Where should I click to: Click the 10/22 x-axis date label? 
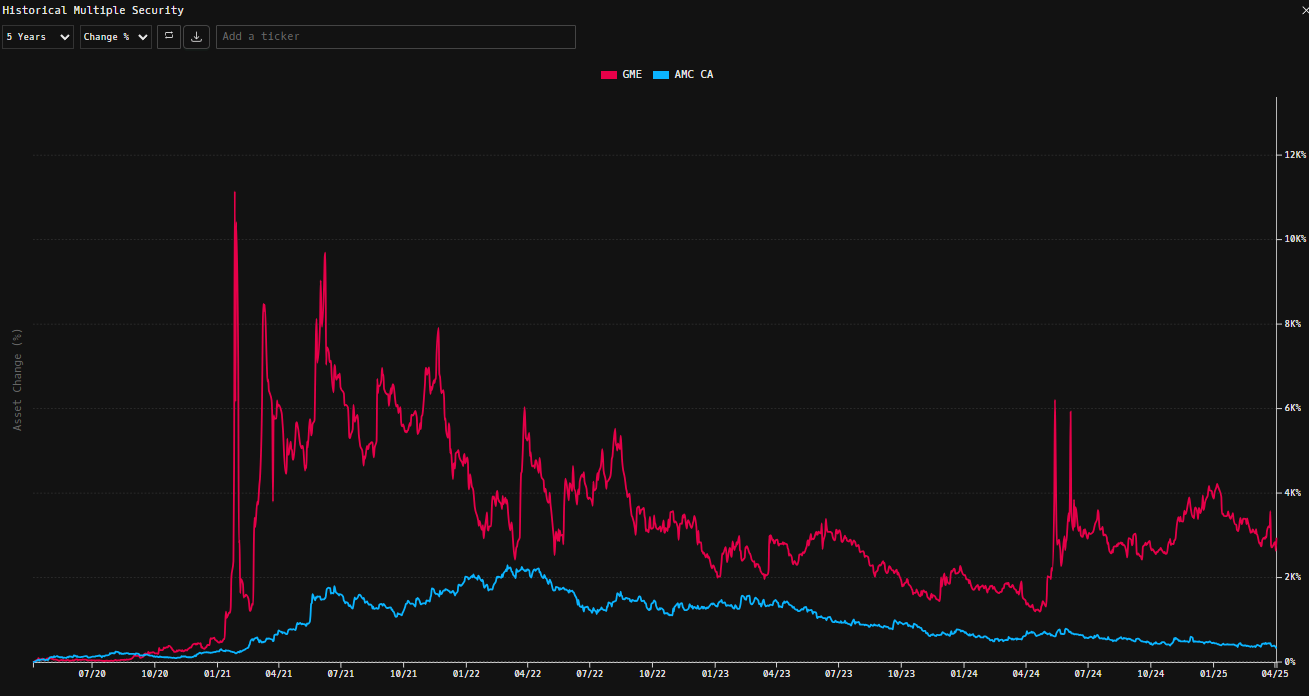(x=652, y=675)
